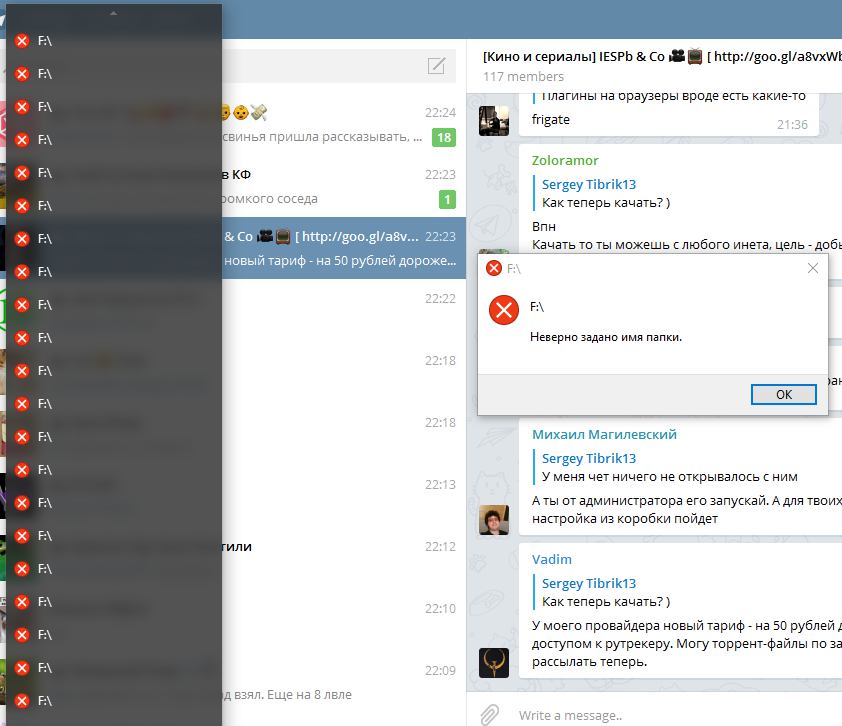The width and height of the screenshot is (842, 726).
Task: Click the frigate message text
Action: [x=550, y=119]
